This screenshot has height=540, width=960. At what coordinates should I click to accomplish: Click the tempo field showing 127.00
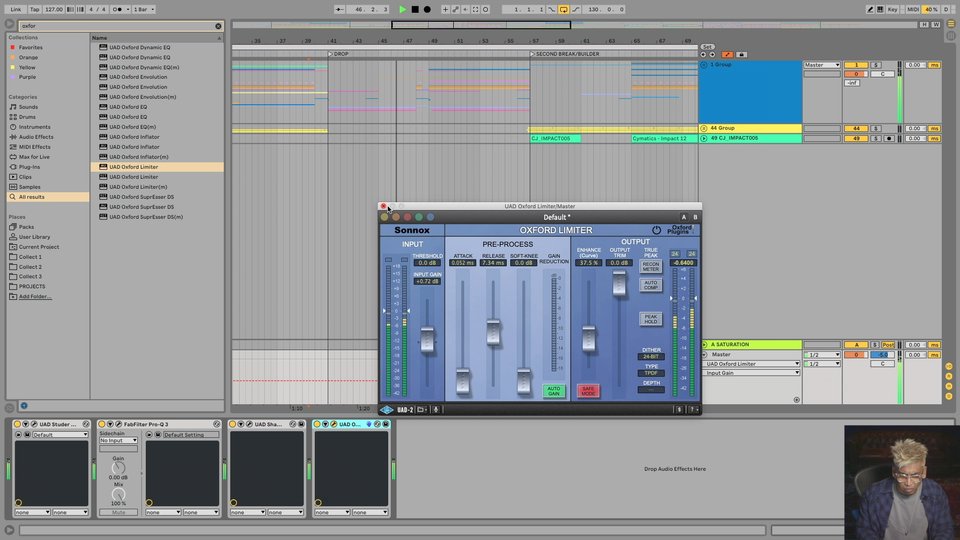[53, 9]
